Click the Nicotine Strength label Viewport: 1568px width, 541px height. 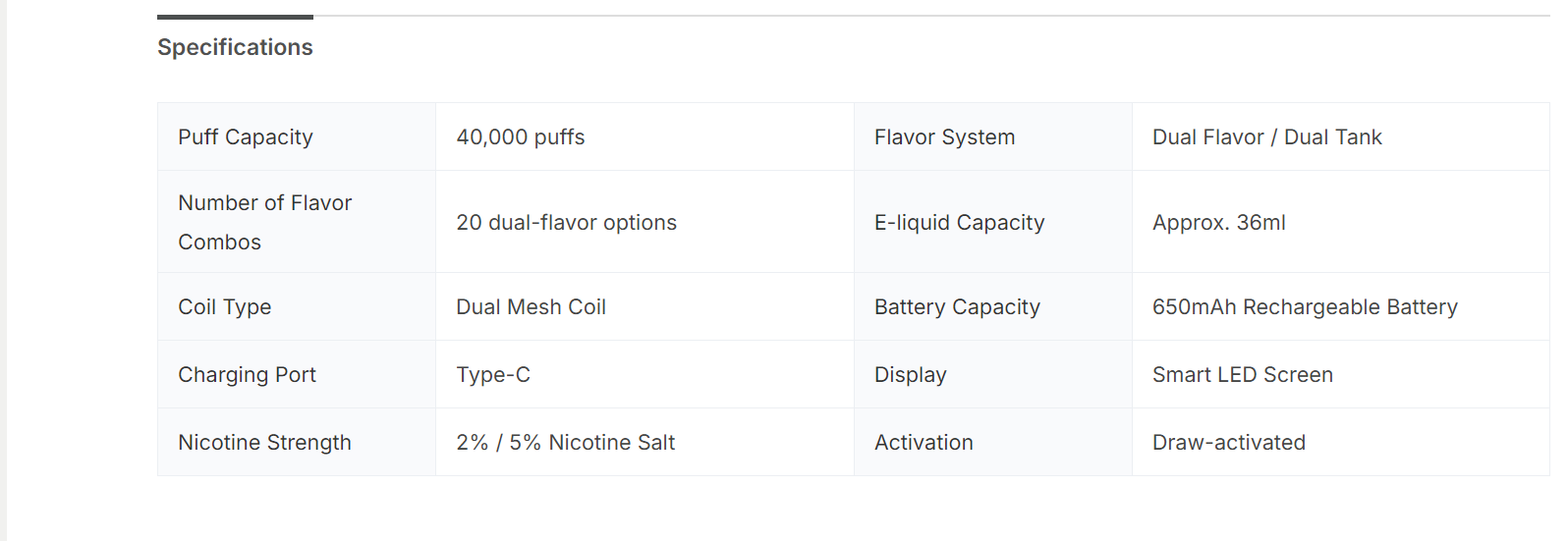pos(264,443)
